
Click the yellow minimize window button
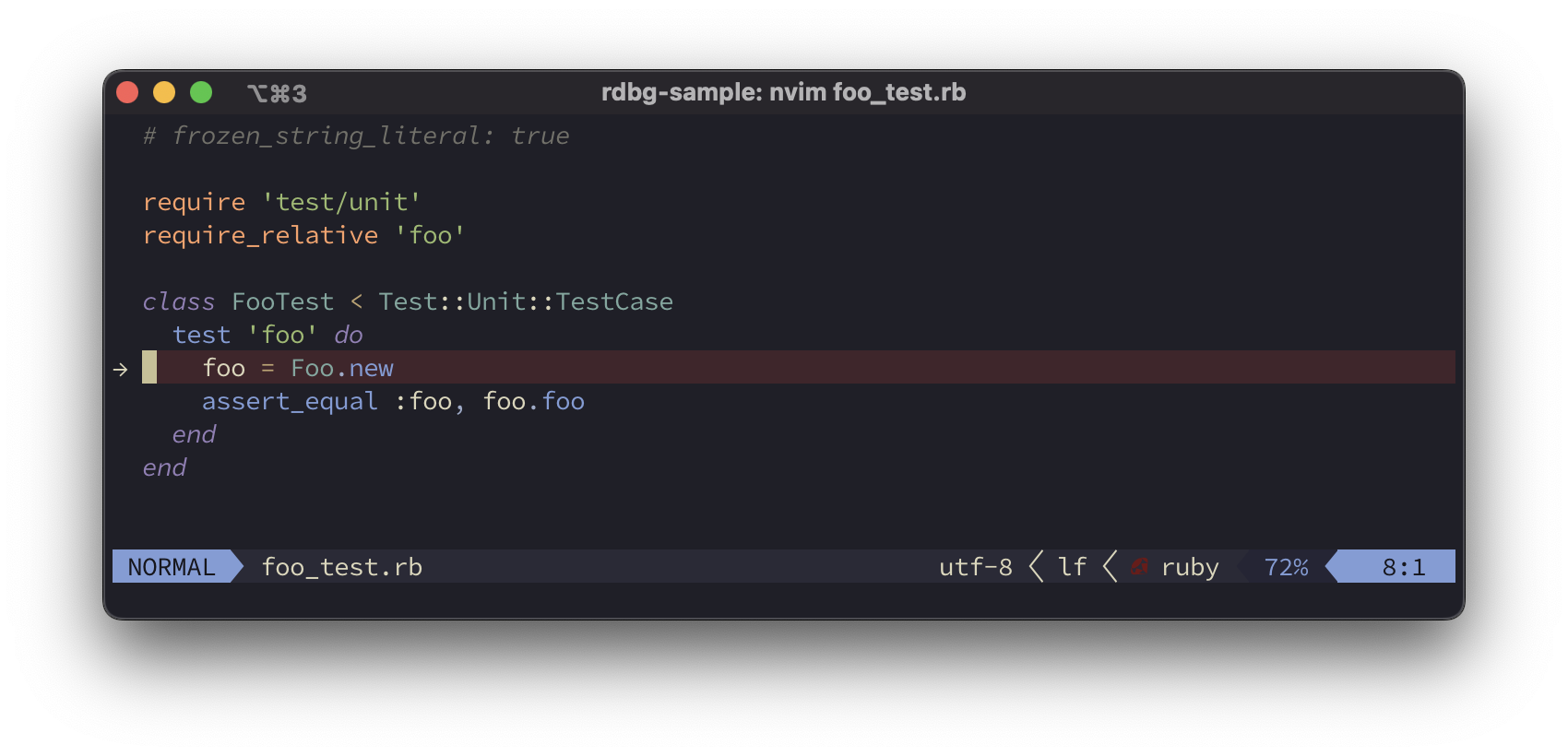click(x=164, y=92)
